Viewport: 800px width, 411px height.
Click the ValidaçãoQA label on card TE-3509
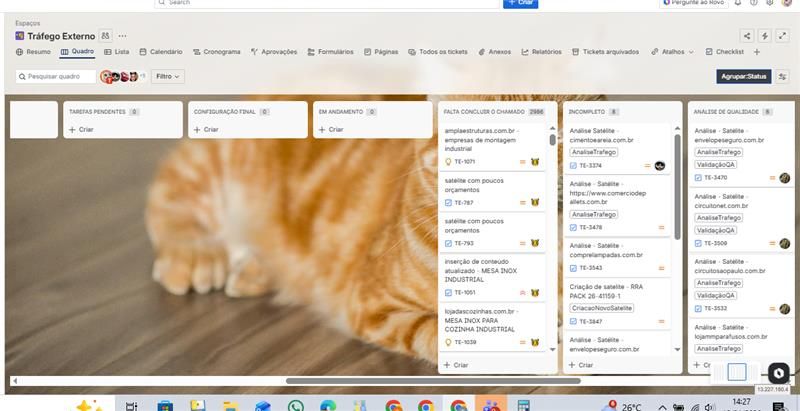pos(716,230)
